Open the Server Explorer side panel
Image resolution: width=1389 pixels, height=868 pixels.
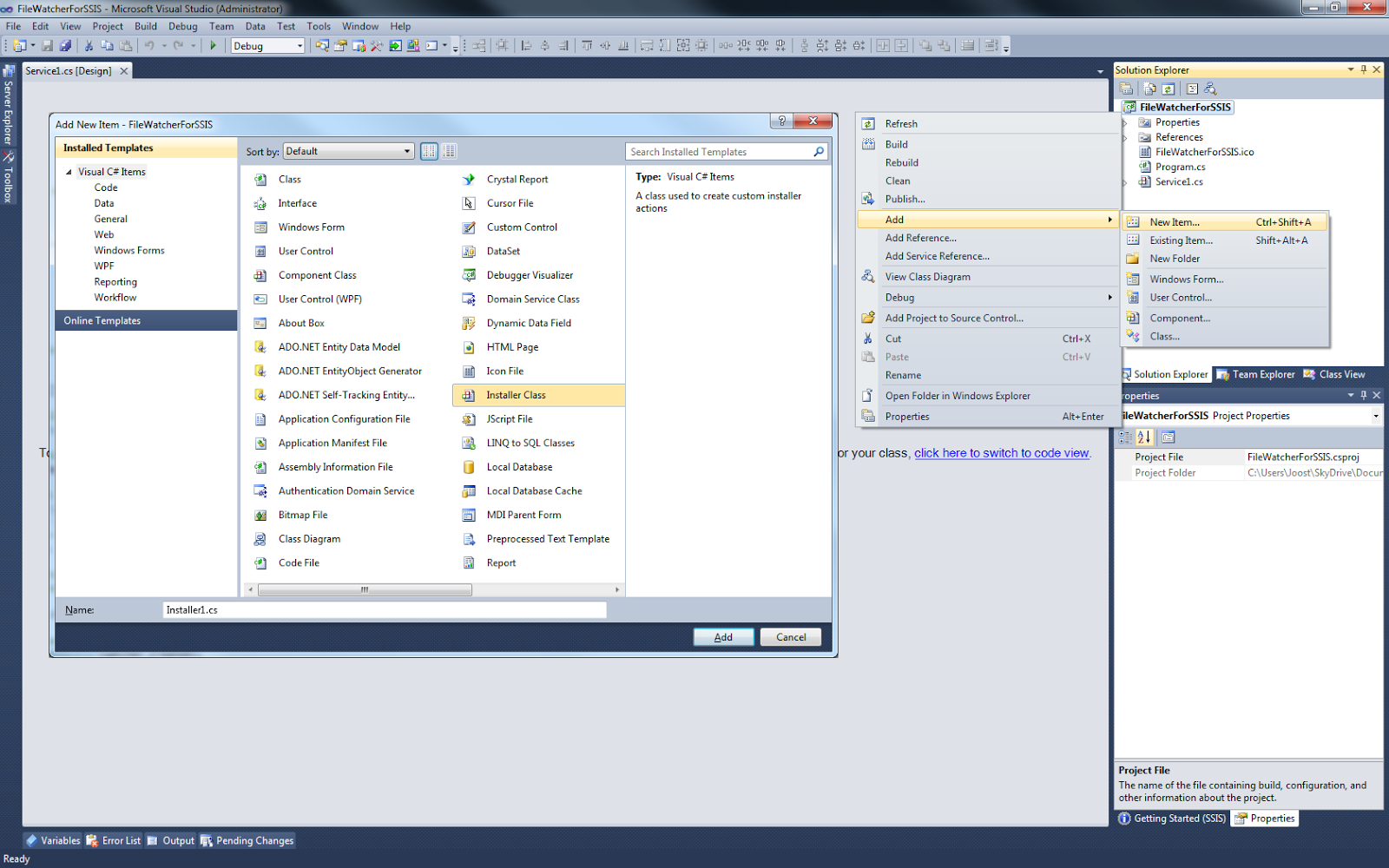coord(9,105)
